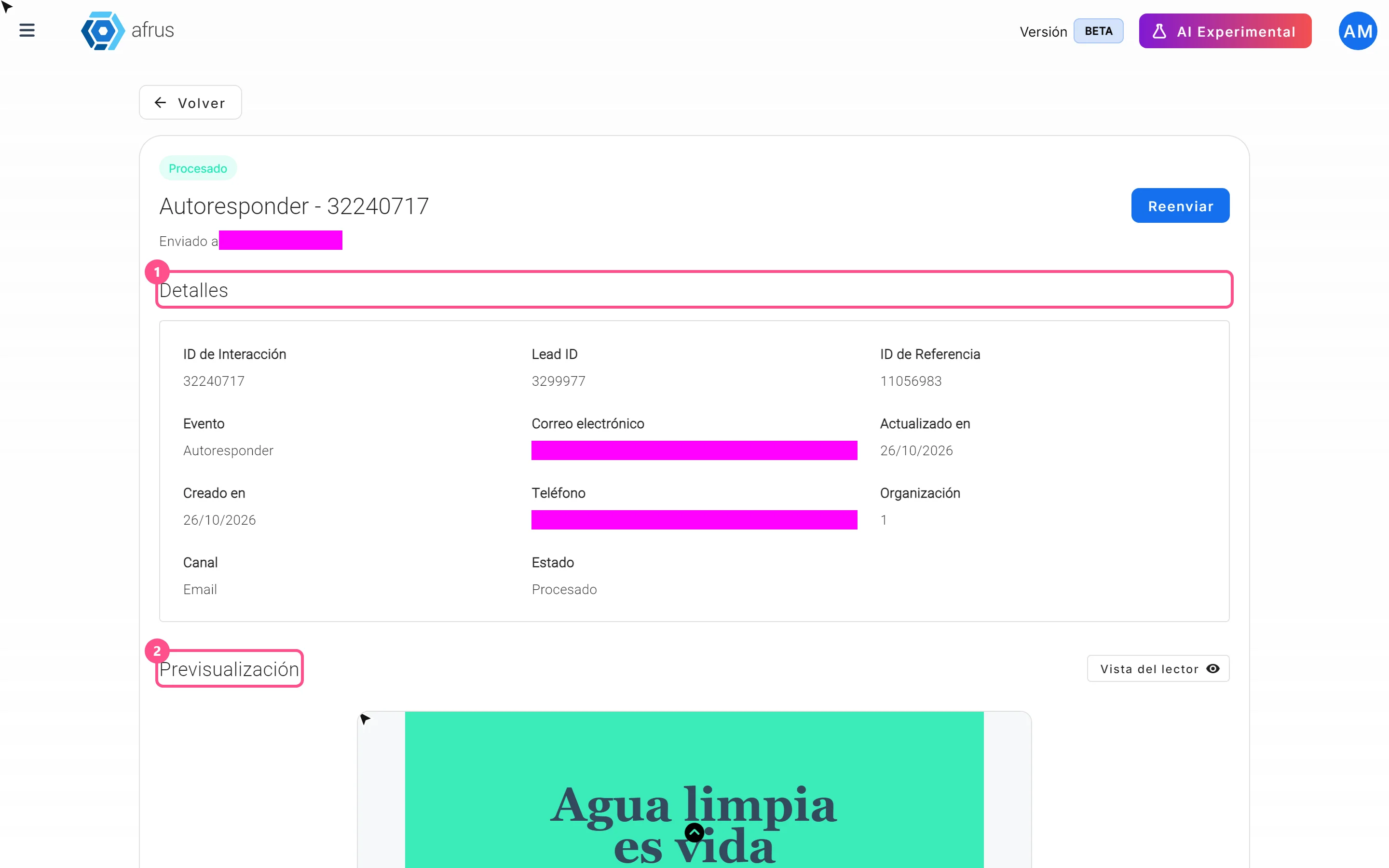Click the Creado en date 26/10/2026
The height and width of the screenshot is (868, 1389).
[x=219, y=520]
